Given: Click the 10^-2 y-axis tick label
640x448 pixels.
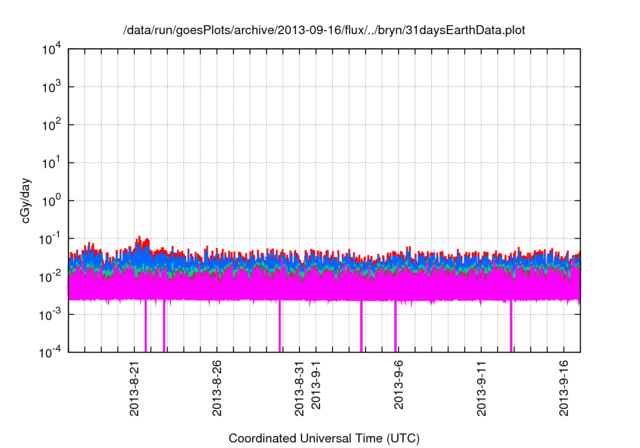Looking at the screenshot, I should 50,277.
